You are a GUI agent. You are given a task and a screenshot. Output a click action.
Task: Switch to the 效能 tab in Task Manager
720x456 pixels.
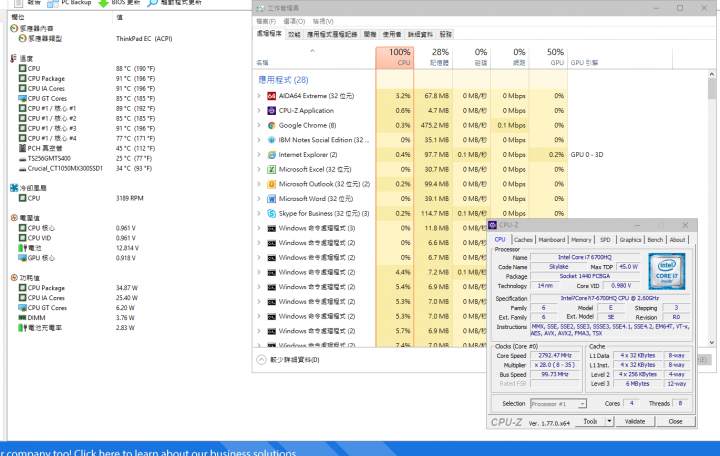point(294,34)
